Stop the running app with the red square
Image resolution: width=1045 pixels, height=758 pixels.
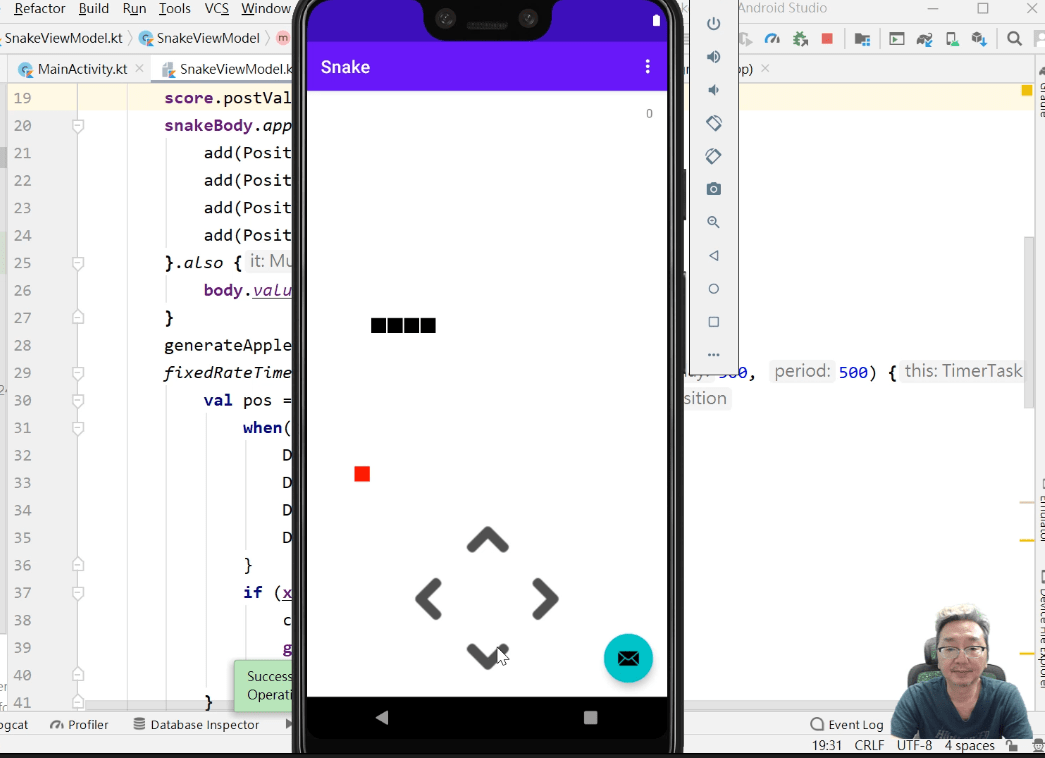(827, 39)
